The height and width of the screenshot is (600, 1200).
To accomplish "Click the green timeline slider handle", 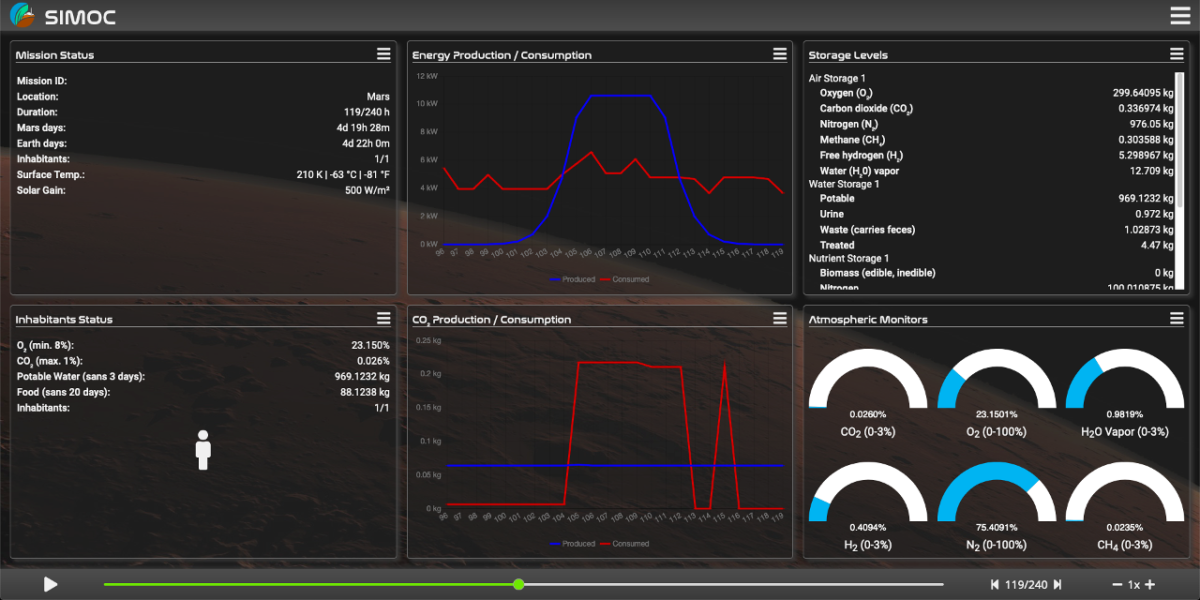I will (518, 584).
